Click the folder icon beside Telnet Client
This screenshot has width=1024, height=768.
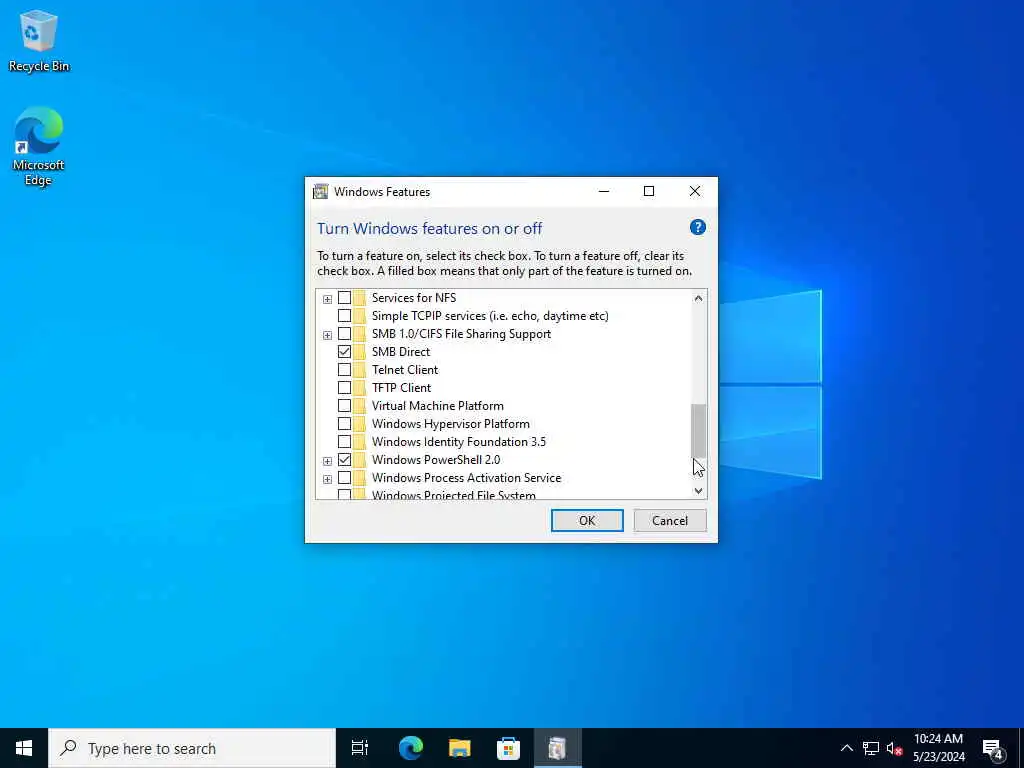tap(359, 370)
